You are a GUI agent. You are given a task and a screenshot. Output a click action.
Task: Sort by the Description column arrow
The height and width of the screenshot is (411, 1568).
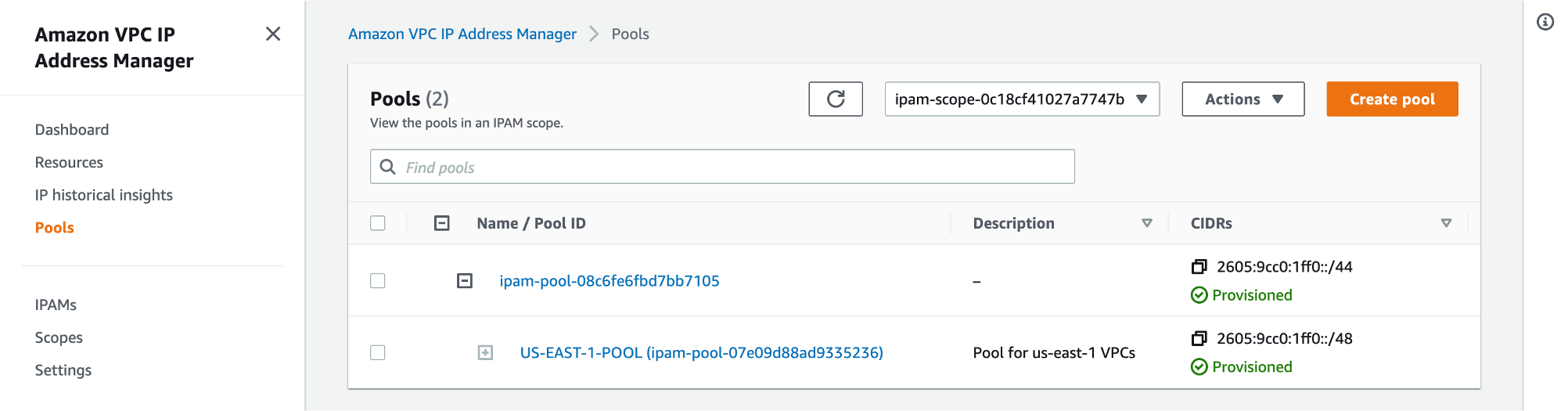[x=1147, y=223]
